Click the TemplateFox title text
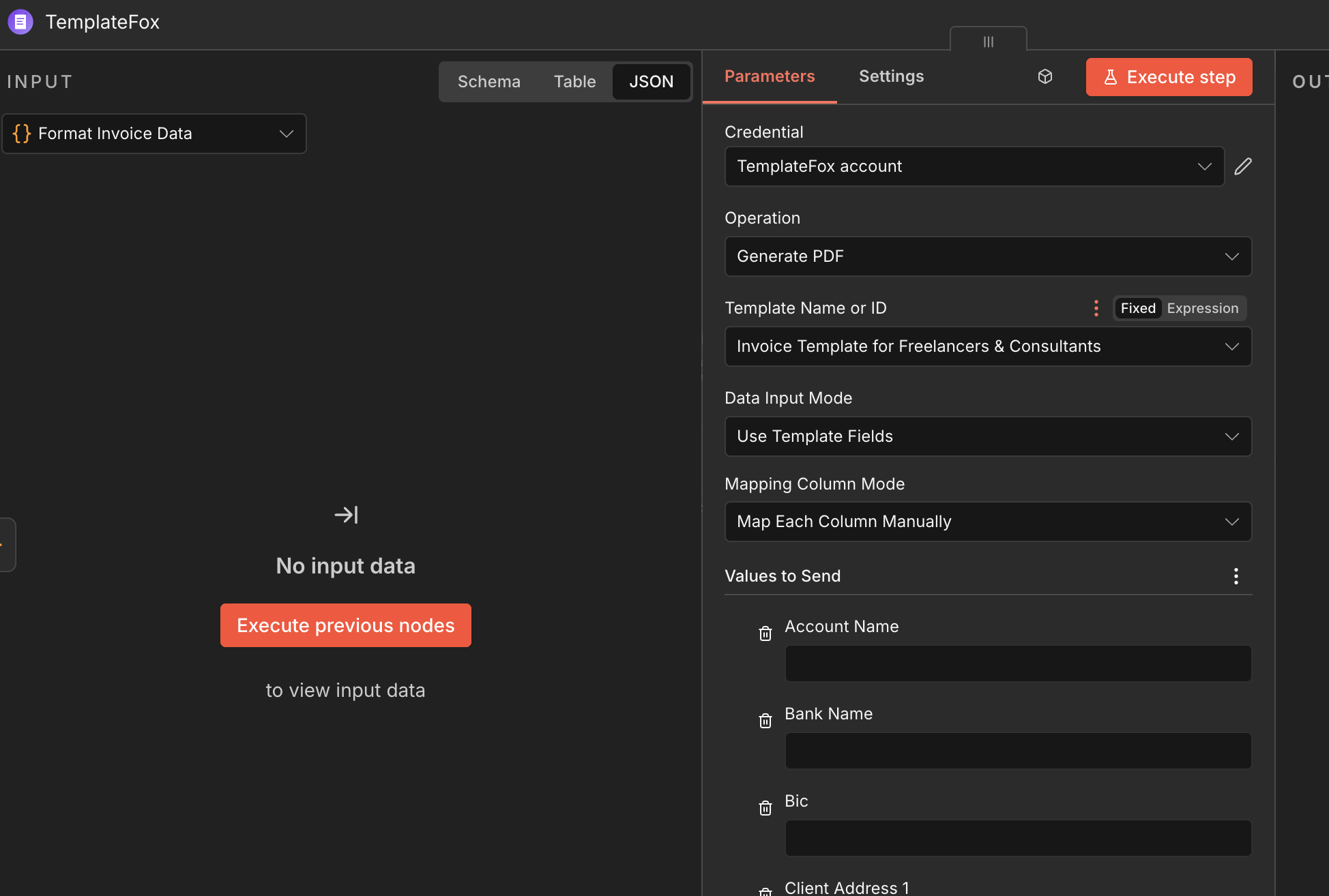This screenshot has height=896, width=1329. coord(102,22)
